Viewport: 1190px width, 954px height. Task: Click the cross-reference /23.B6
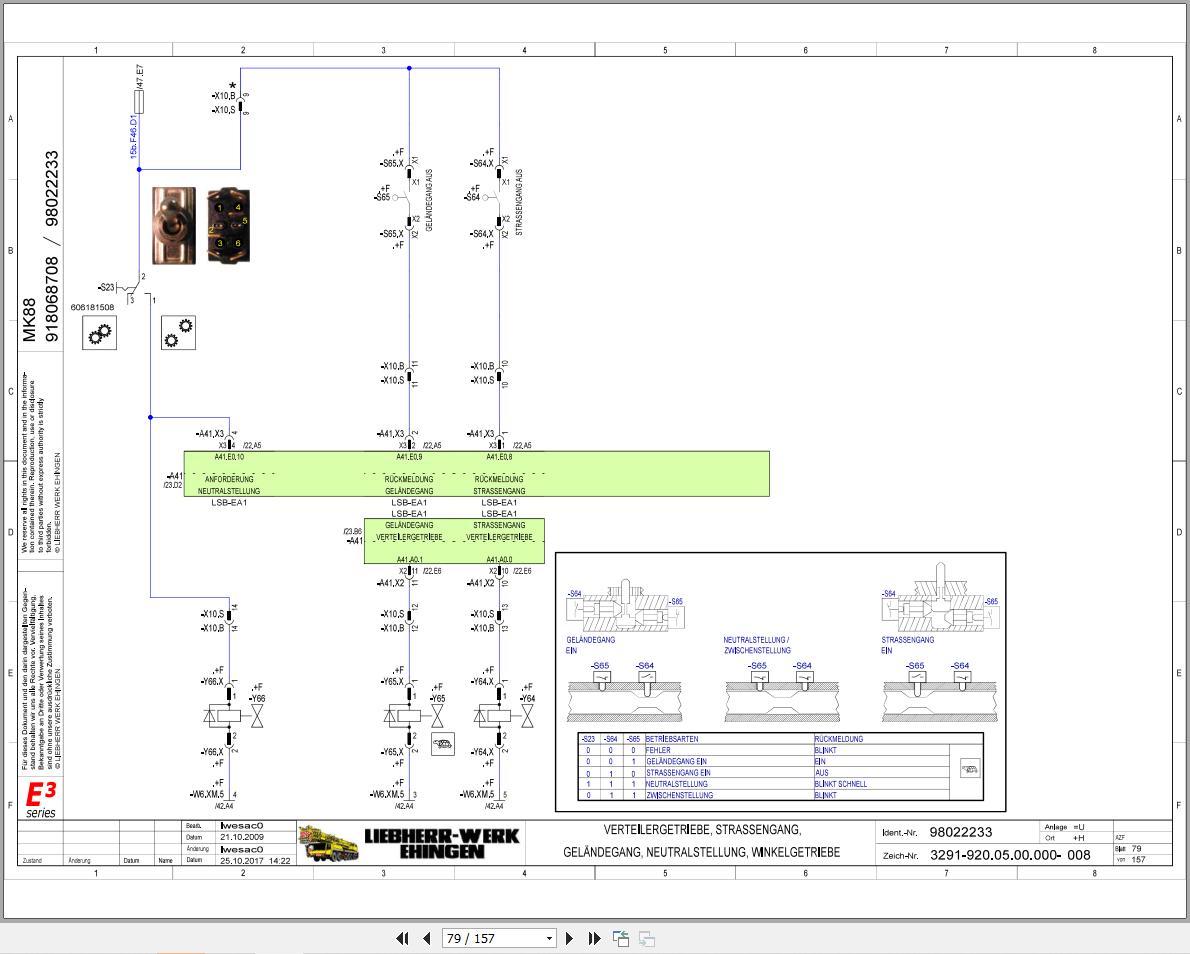[353, 531]
